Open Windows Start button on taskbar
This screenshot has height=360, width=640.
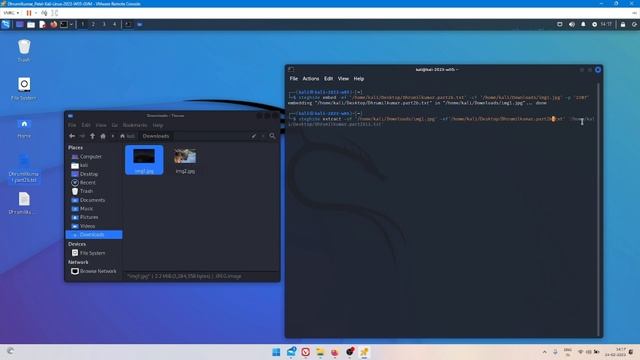pos(276,352)
